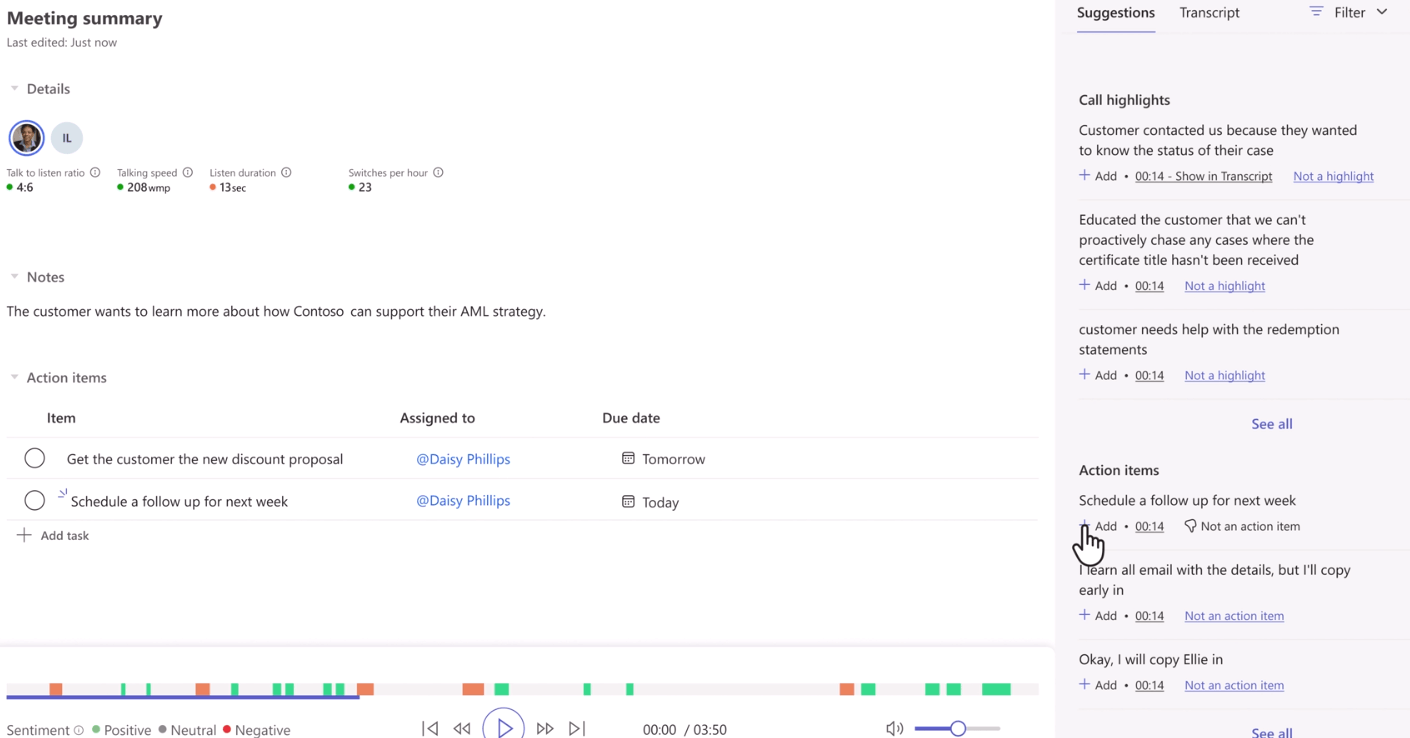The width and height of the screenshot is (1410, 738).
Task: Click See all under Call highlights
Action: coord(1272,424)
